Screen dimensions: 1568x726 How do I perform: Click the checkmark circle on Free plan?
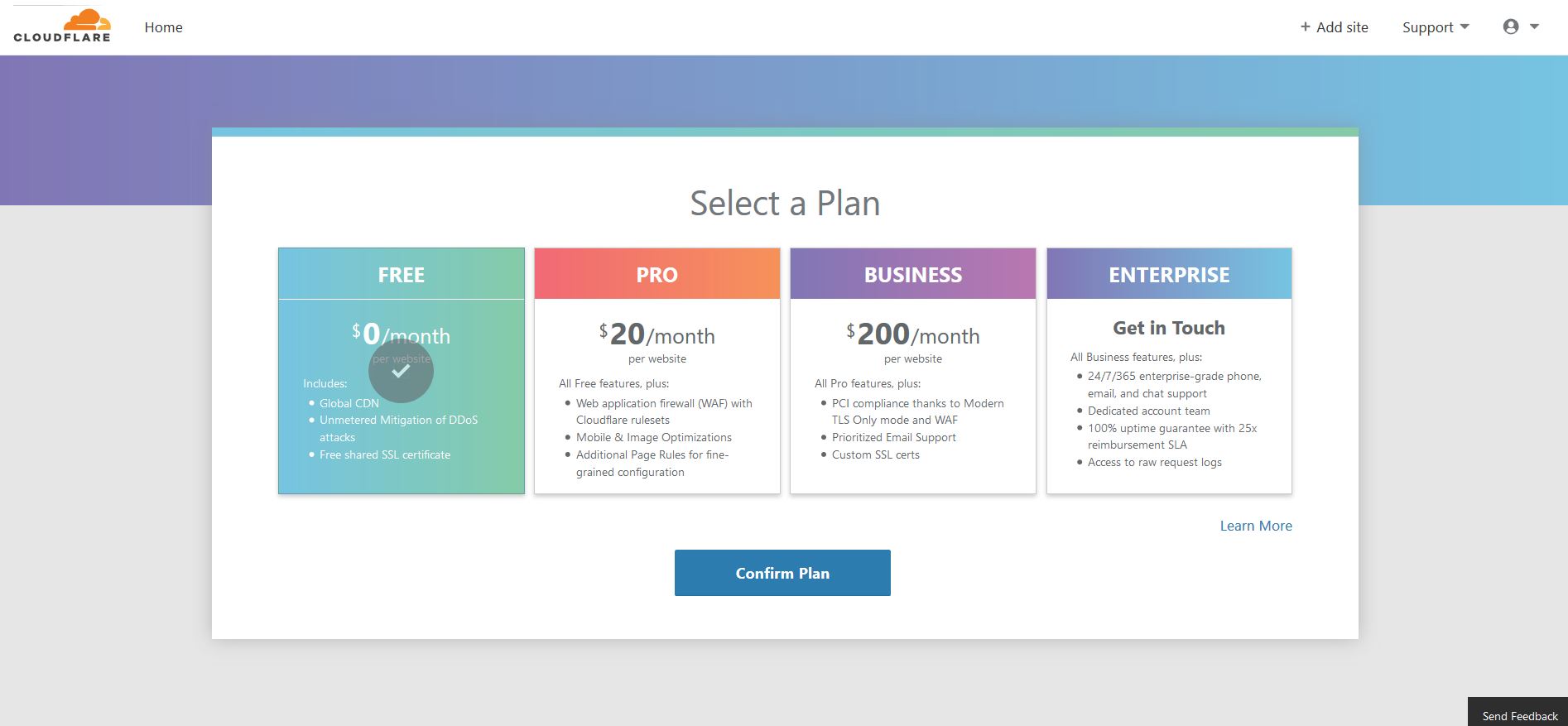[401, 371]
